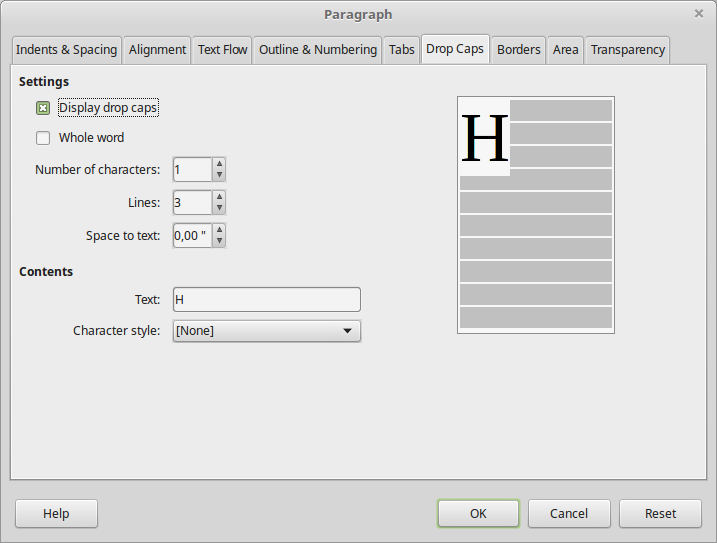The width and height of the screenshot is (717, 543).
Task: Decrease Space to text with down arrow
Action: tap(219, 241)
